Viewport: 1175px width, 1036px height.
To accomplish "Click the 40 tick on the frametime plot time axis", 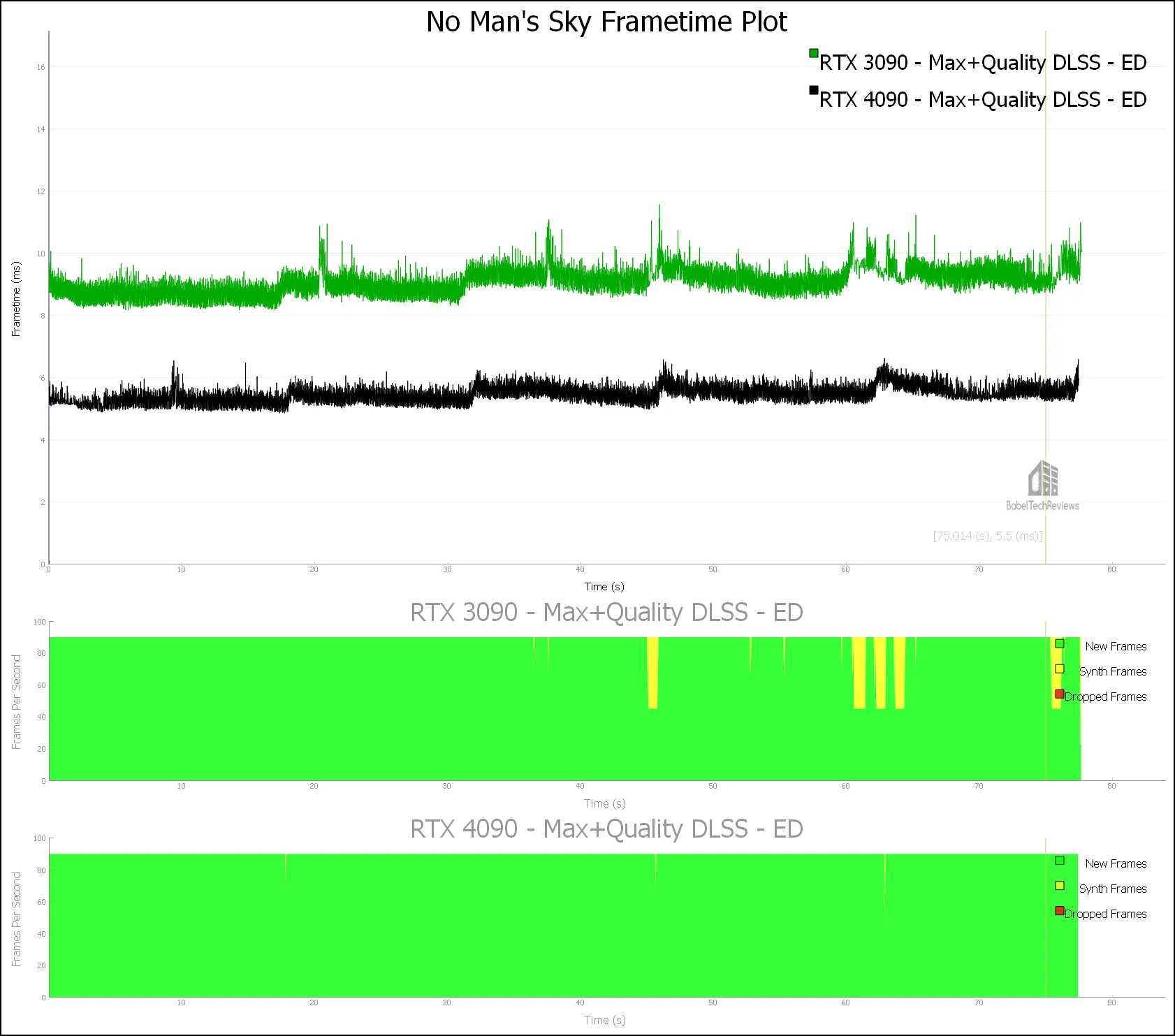I will coord(580,569).
